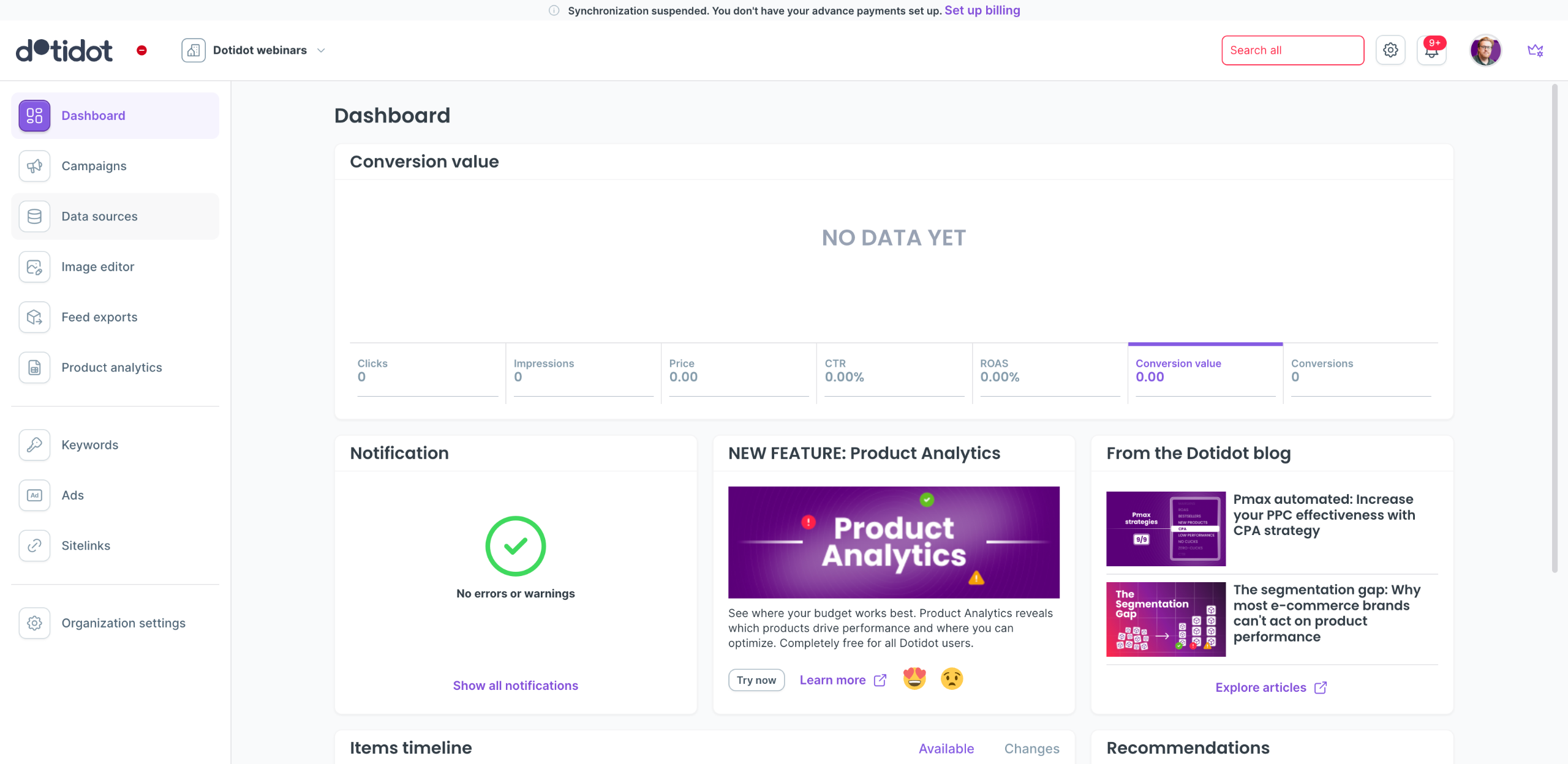The width and height of the screenshot is (1568, 764).
Task: Click the Keywords key icon
Action: pyautogui.click(x=34, y=445)
